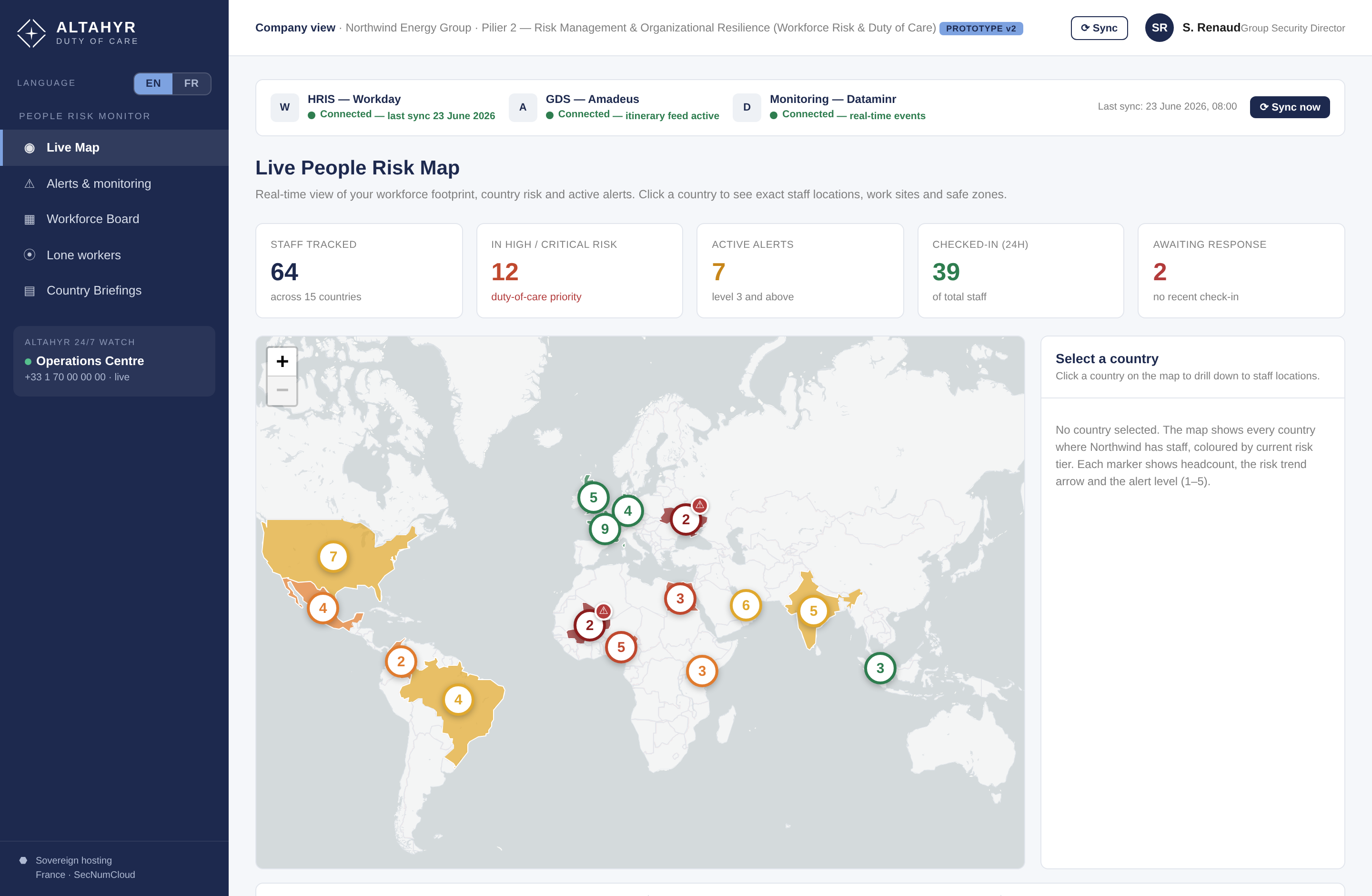This screenshot has width=1372, height=896.
Task: Open Country Briefings page
Action: (114, 291)
